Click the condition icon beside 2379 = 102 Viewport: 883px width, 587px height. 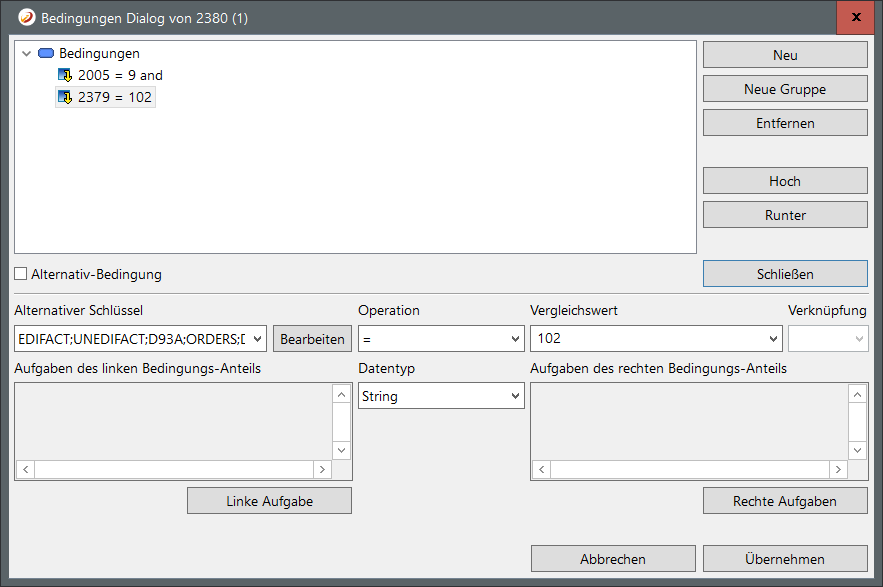pos(65,97)
